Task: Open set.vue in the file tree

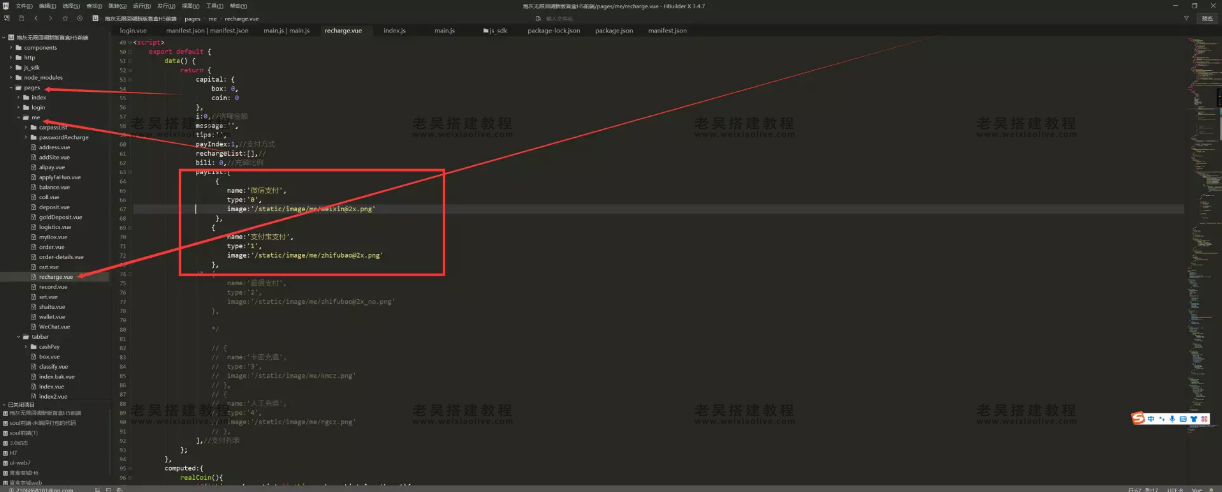Action: pyautogui.click(x=49, y=297)
